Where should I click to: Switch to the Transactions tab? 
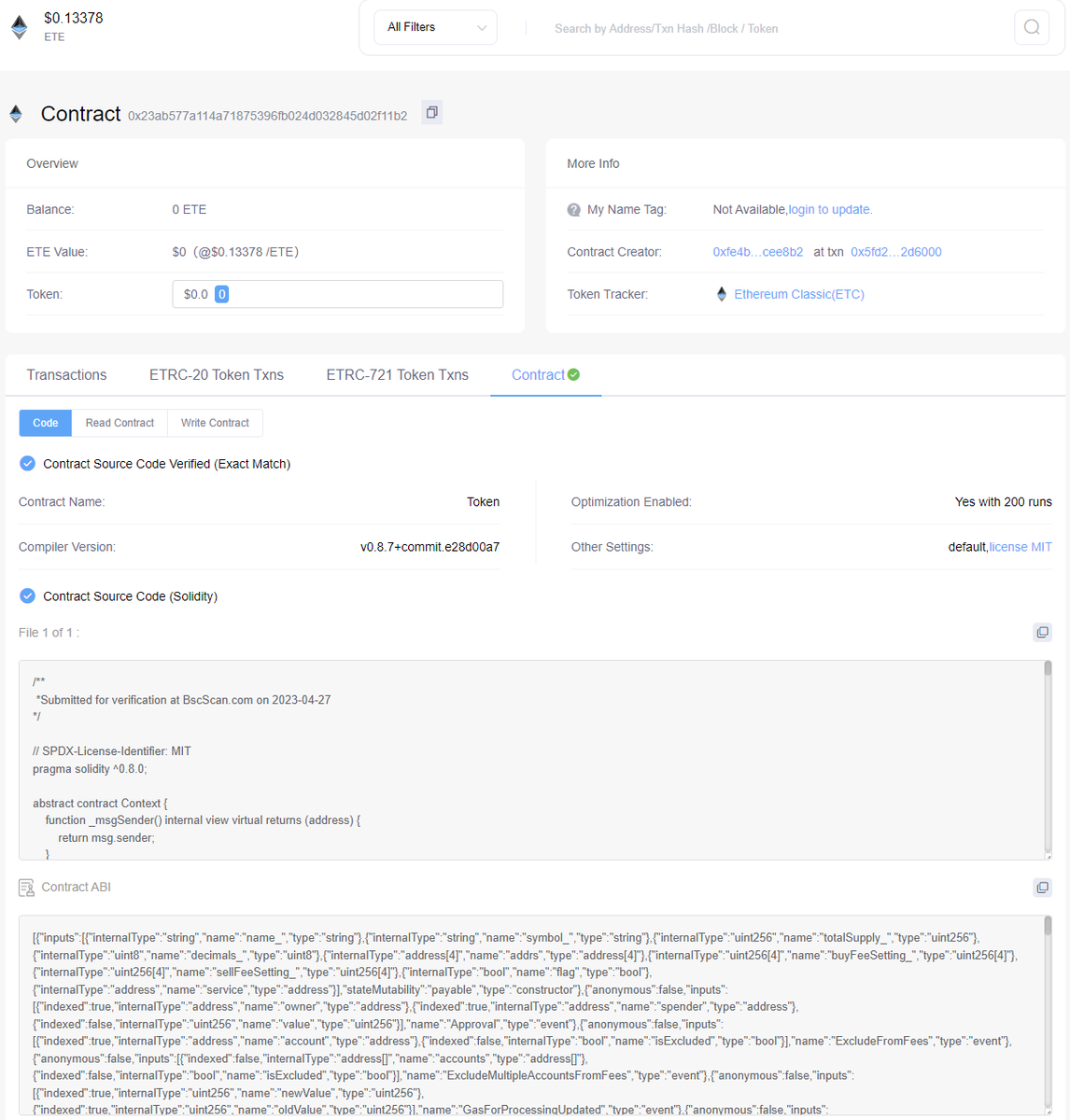[66, 375]
